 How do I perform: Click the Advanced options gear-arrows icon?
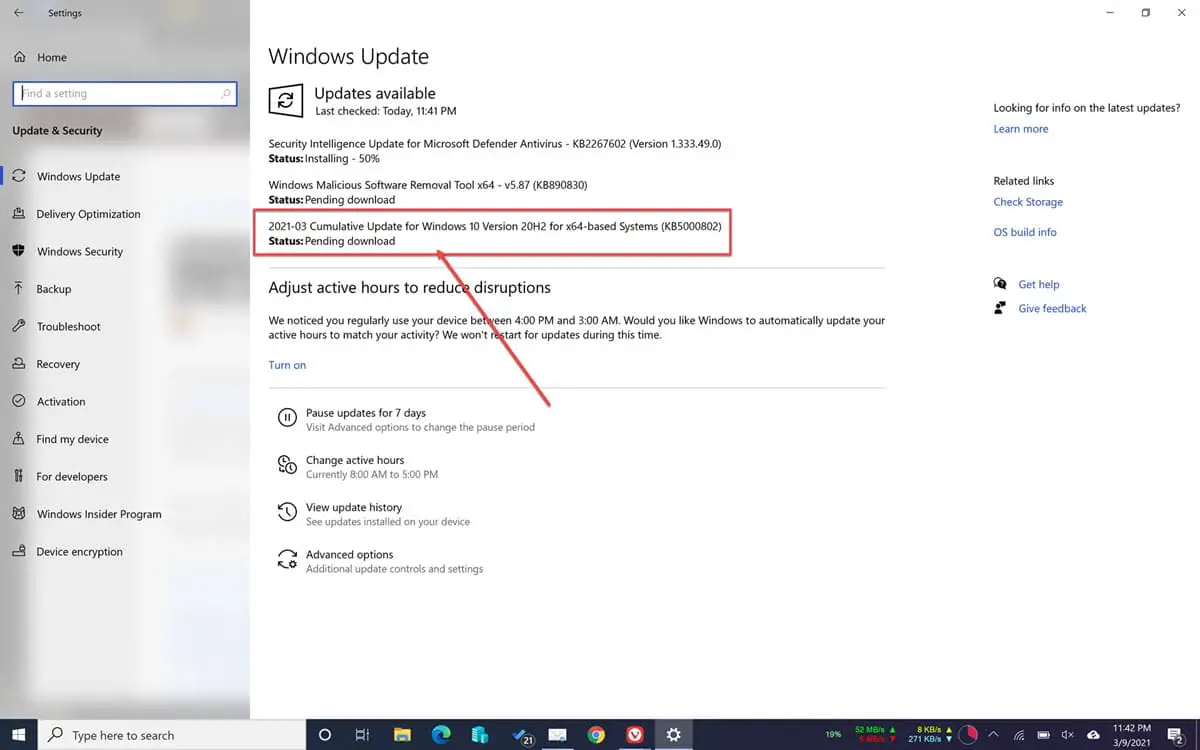[287, 560]
